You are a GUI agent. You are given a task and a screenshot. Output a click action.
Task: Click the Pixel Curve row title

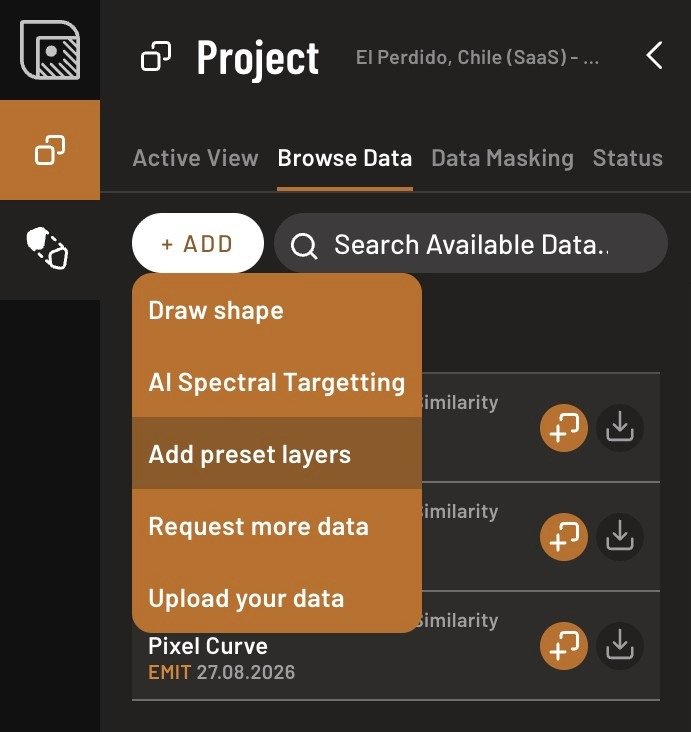pos(208,646)
